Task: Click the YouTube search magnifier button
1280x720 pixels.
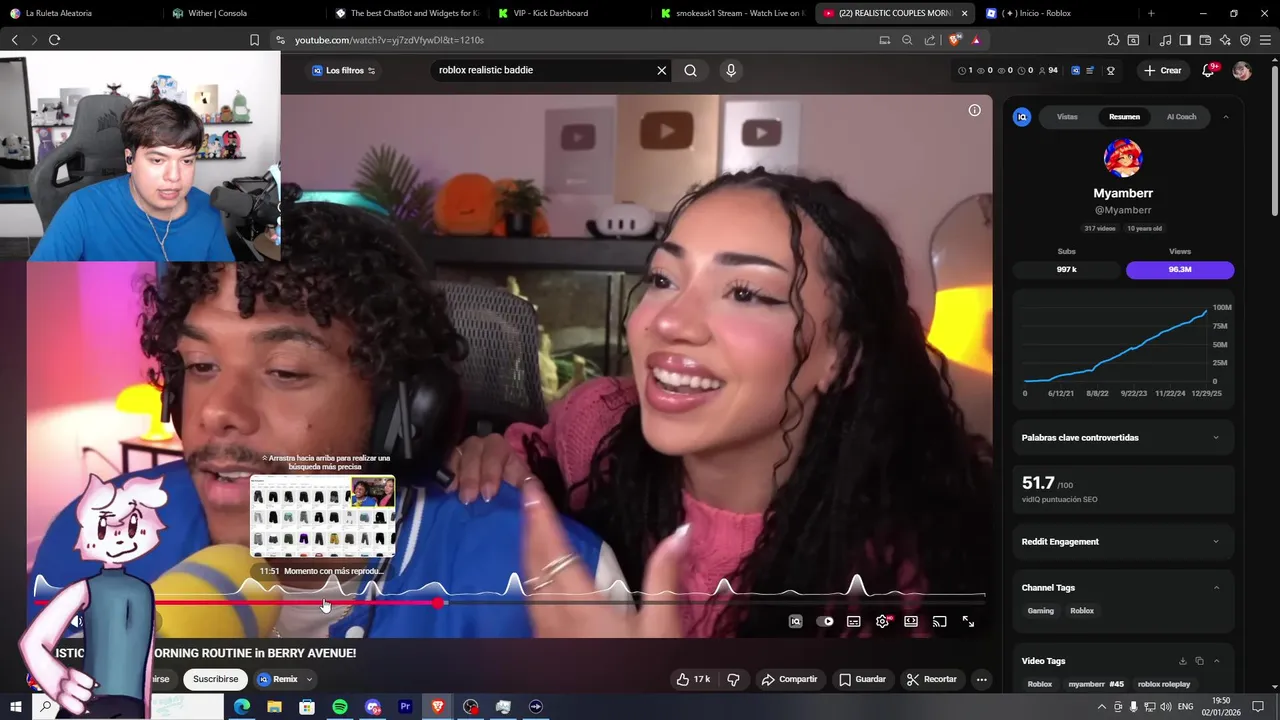Action: coord(690,70)
